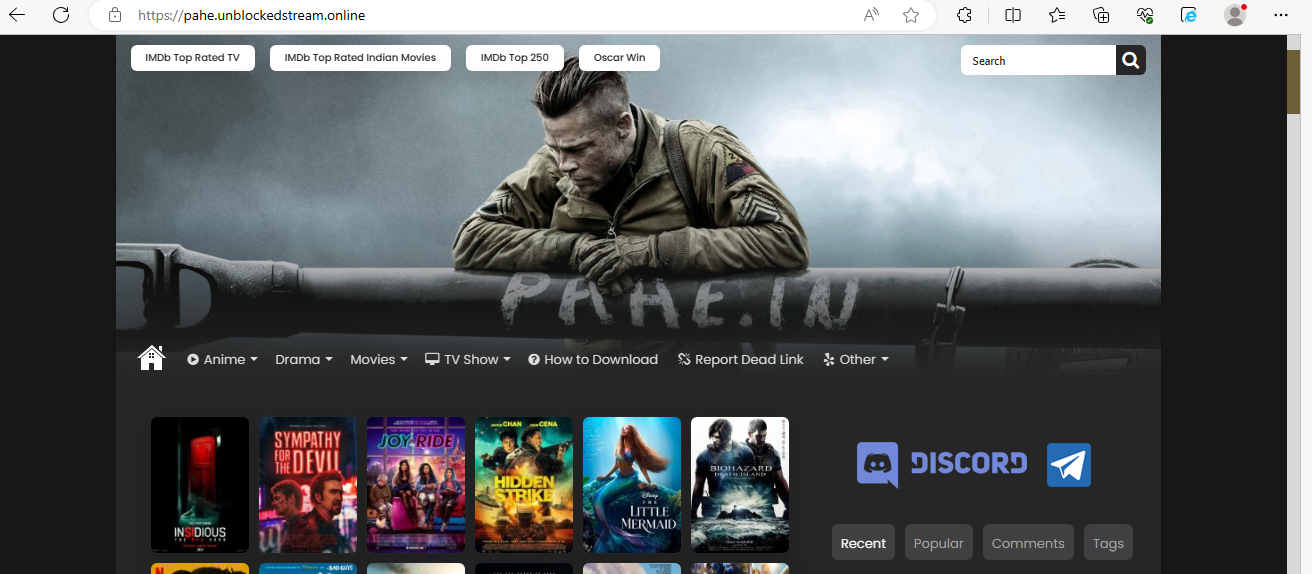Open the Report Dead Link page
The height and width of the screenshot is (574, 1312).
click(x=740, y=360)
